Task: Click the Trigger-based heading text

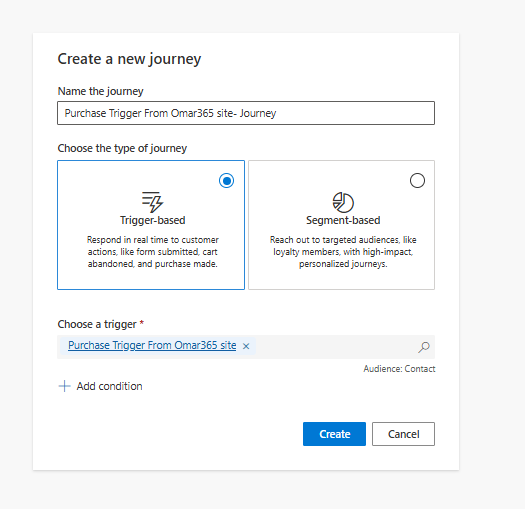Action: point(152,220)
